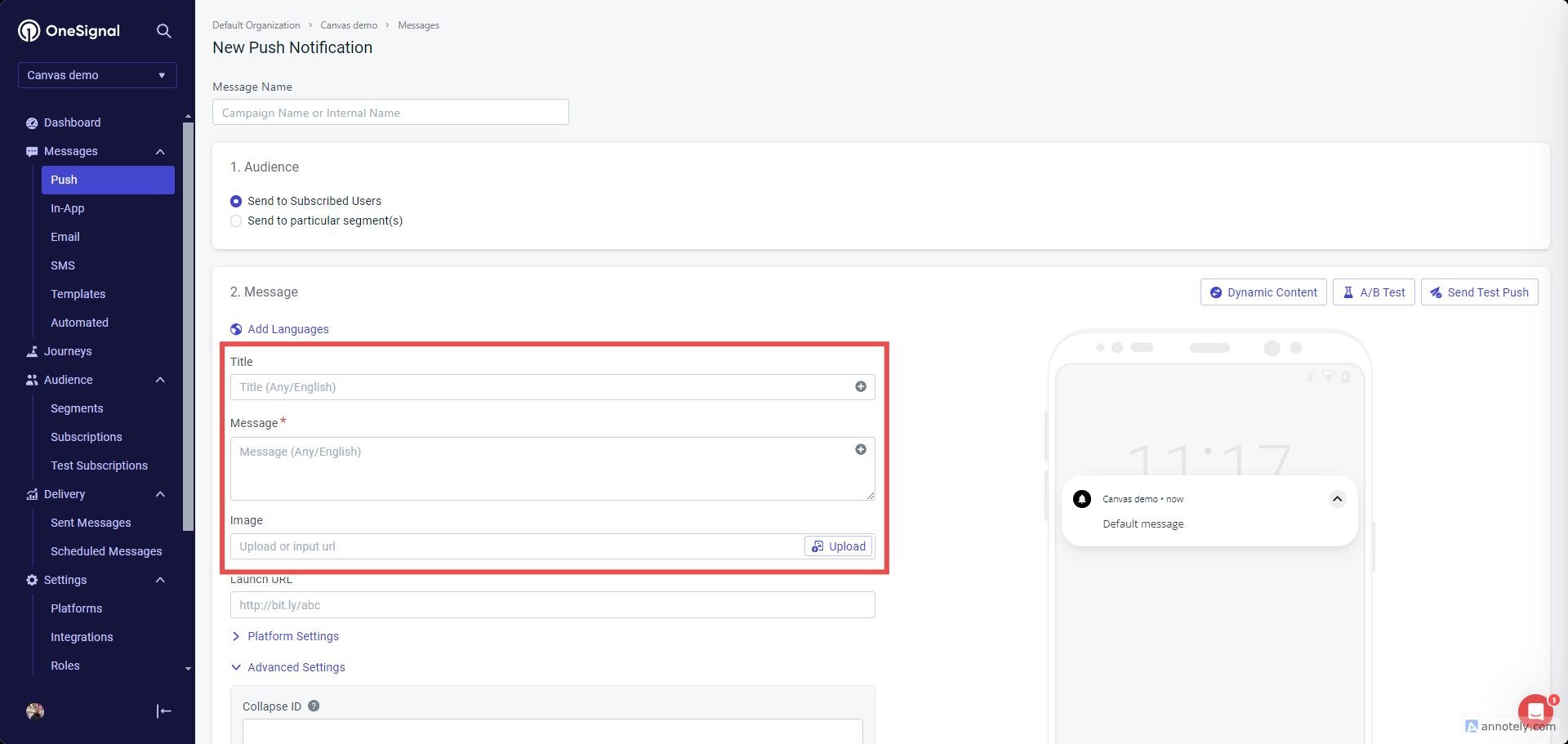Focus the Message Name input field
This screenshot has width=1568, height=744.
click(x=390, y=113)
